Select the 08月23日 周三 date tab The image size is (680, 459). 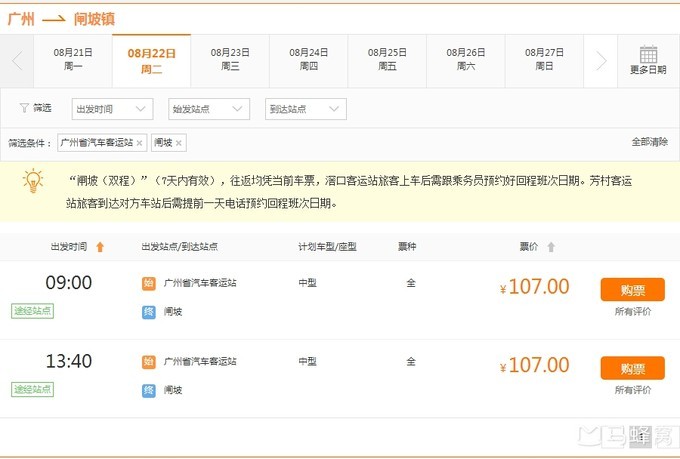click(230, 59)
